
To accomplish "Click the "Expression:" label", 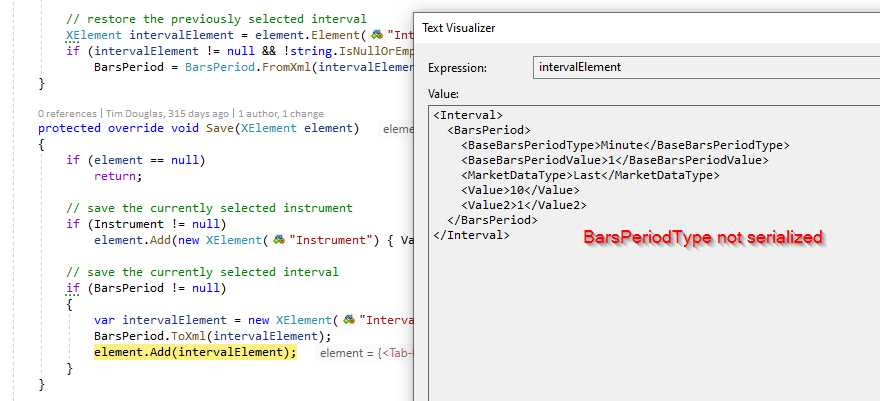I will (x=457, y=68).
